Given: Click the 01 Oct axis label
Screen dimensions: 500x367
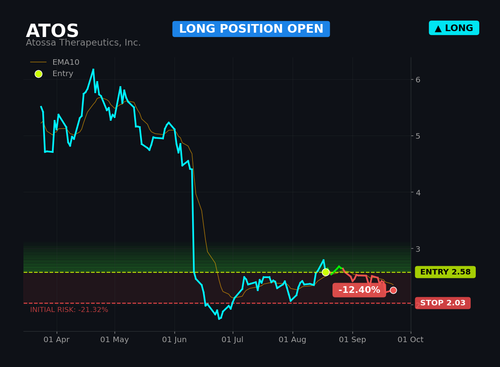Looking at the screenshot, I should (x=410, y=340).
